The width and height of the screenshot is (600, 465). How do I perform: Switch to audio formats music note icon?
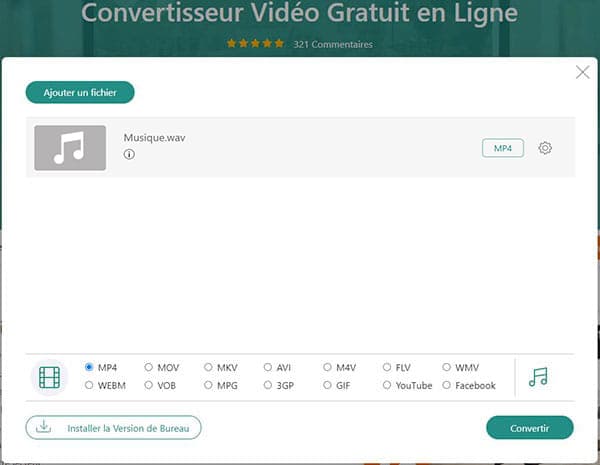click(538, 377)
